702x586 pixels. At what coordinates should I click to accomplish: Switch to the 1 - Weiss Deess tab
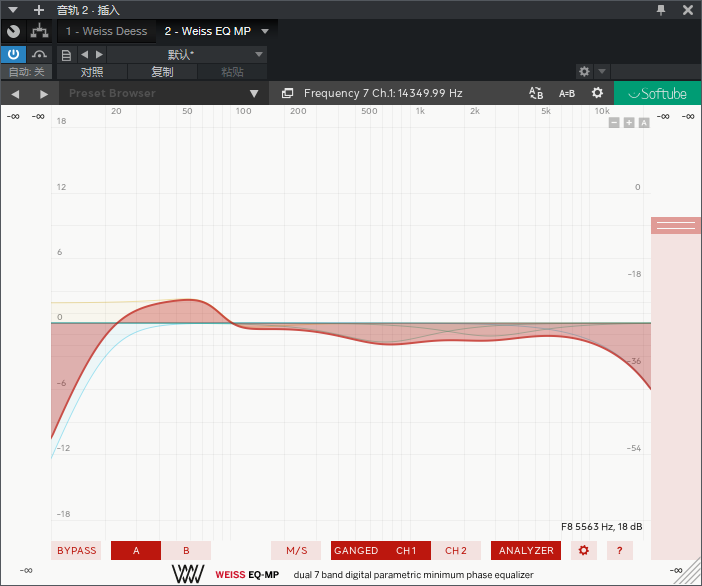tap(107, 31)
